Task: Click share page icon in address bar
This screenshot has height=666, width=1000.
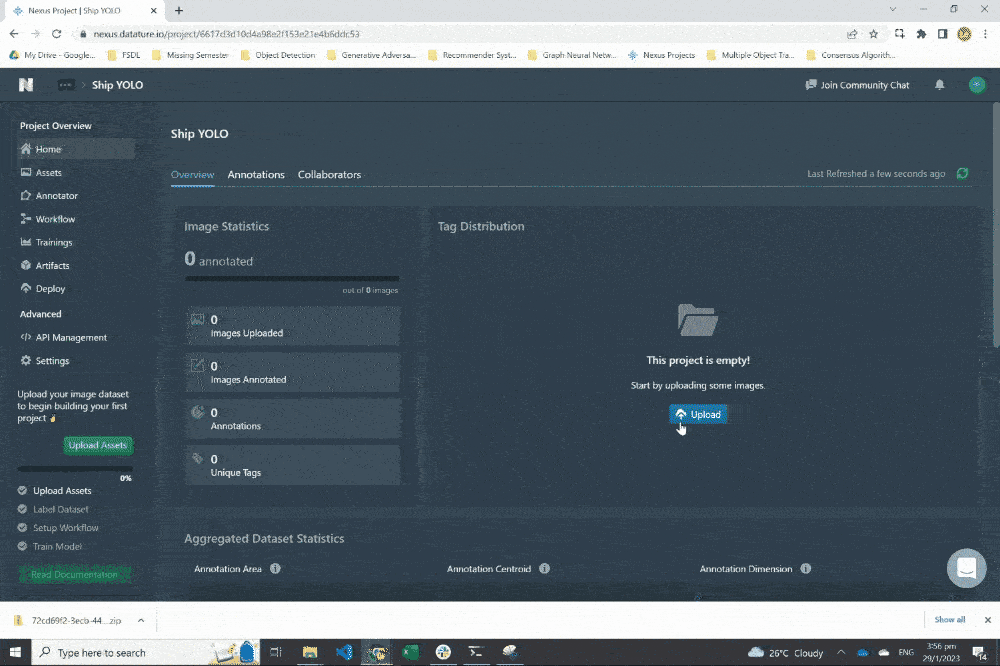Action: click(x=852, y=34)
